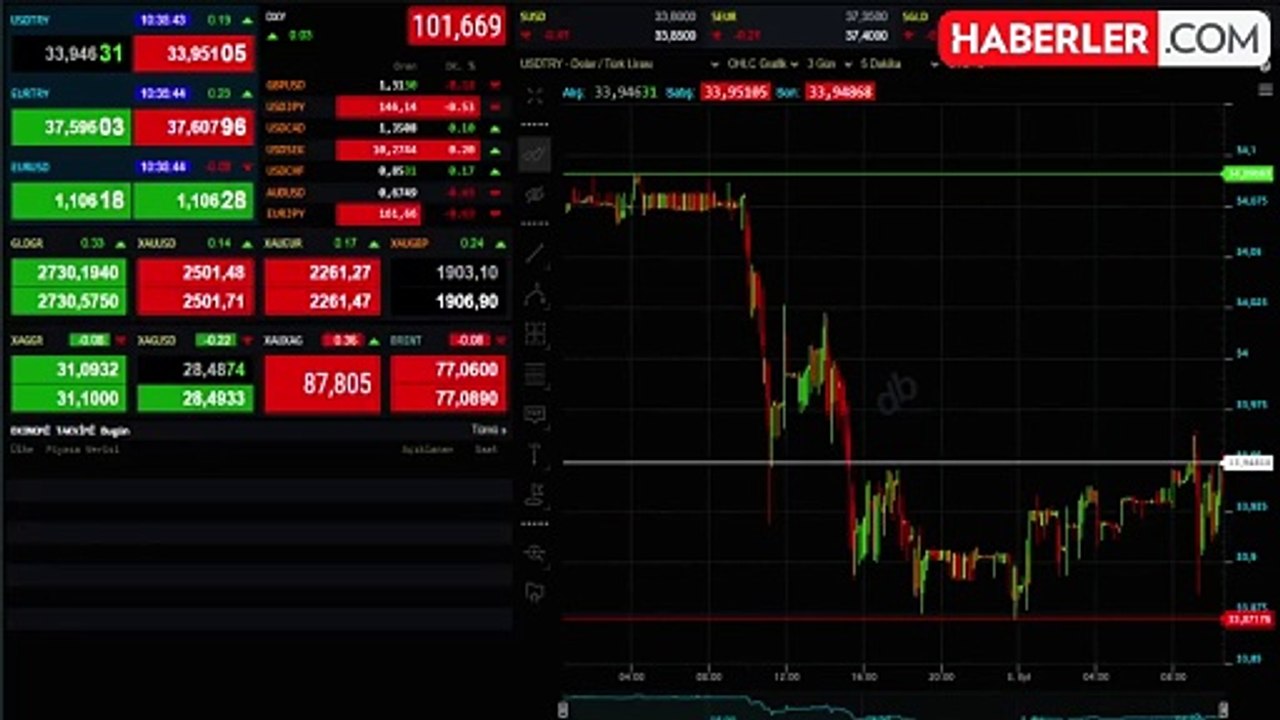Click the XAUUSD price 2501,48
The image size is (1280, 720).
click(195, 272)
